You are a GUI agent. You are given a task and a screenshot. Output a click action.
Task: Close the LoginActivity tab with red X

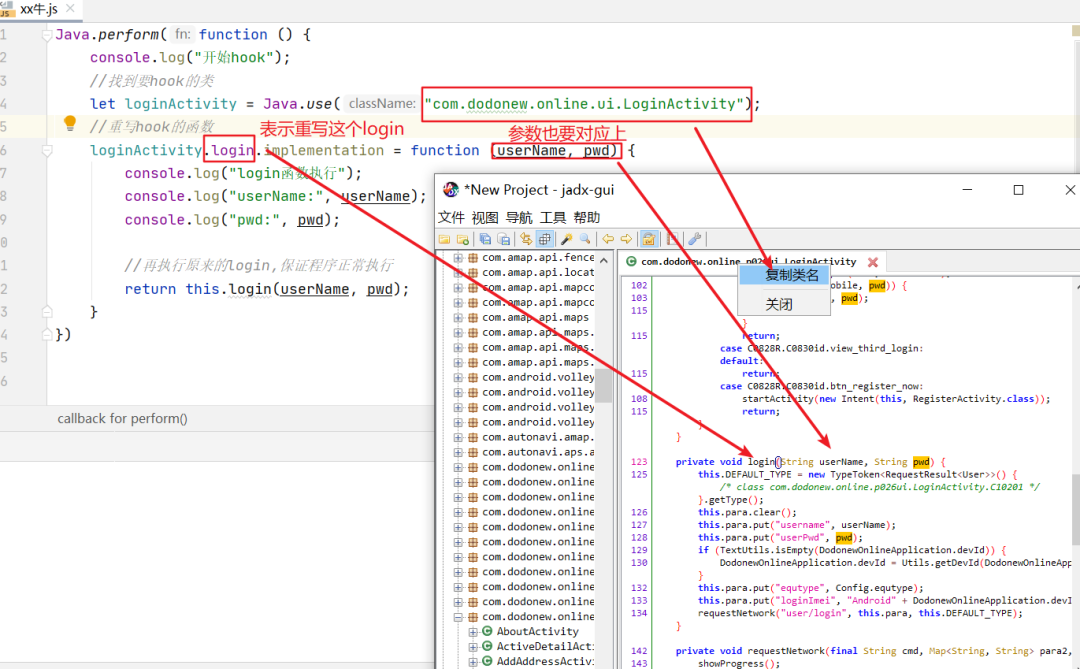click(872, 262)
